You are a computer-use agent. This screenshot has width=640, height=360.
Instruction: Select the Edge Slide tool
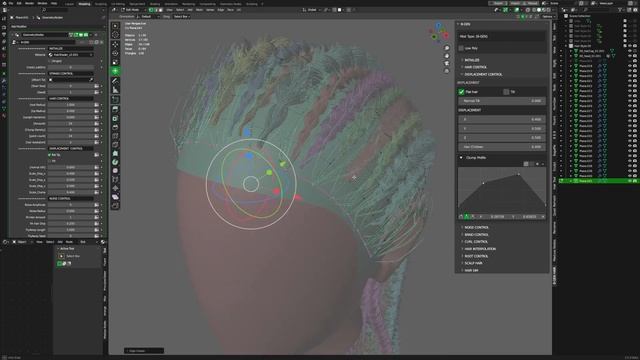[116, 180]
